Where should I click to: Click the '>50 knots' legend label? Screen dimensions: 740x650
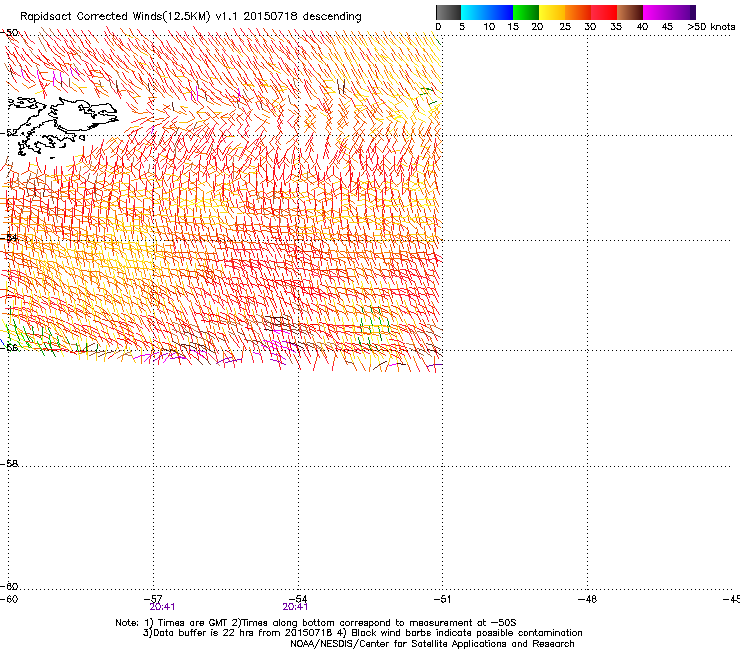[x=711, y=27]
